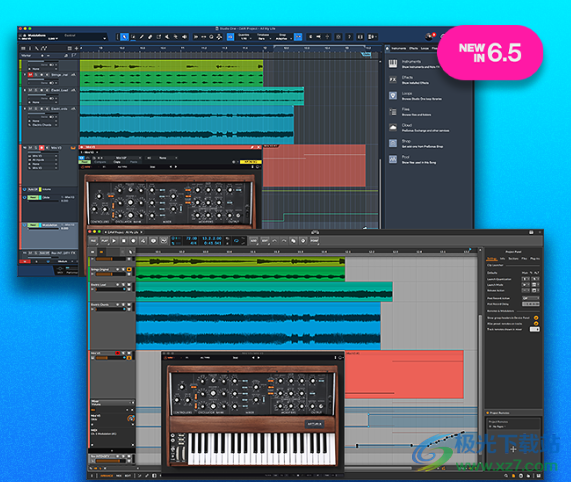Switch to Settings tab in Project Panel
This screenshot has height=482, width=571.
tap(492, 258)
